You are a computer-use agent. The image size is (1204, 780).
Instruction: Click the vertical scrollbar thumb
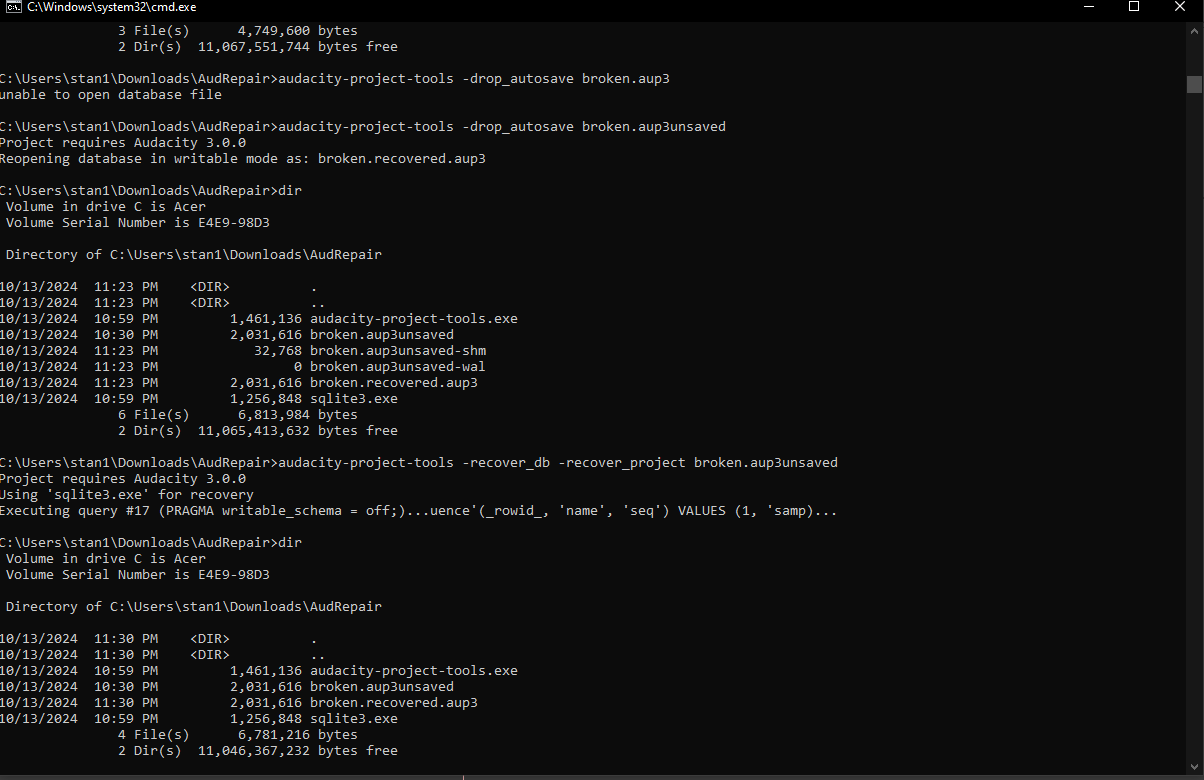click(1194, 84)
